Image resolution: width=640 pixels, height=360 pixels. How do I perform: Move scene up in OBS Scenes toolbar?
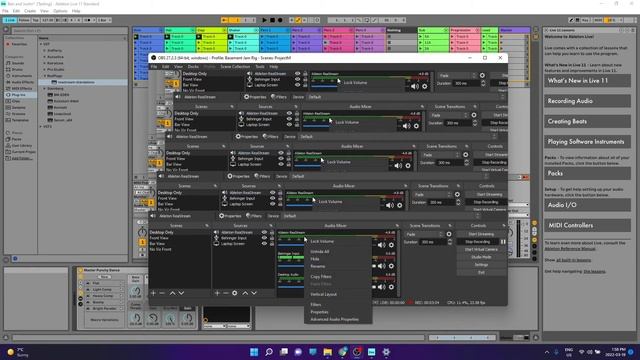[172, 293]
